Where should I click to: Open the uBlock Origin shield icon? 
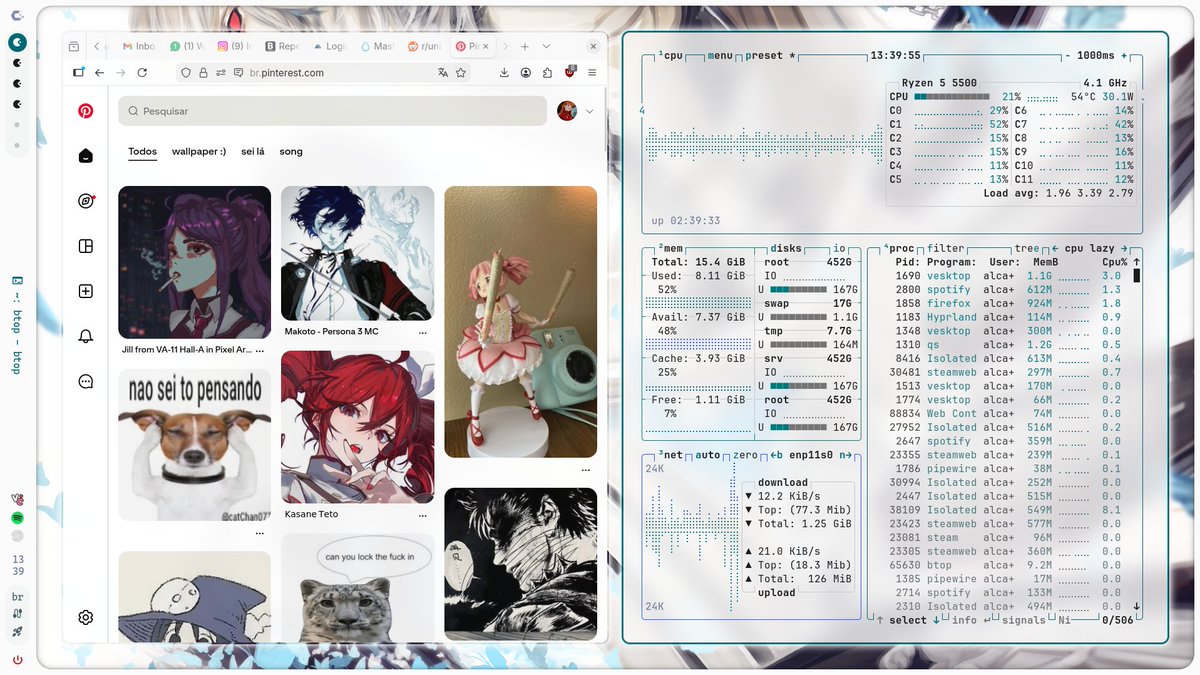(570, 72)
